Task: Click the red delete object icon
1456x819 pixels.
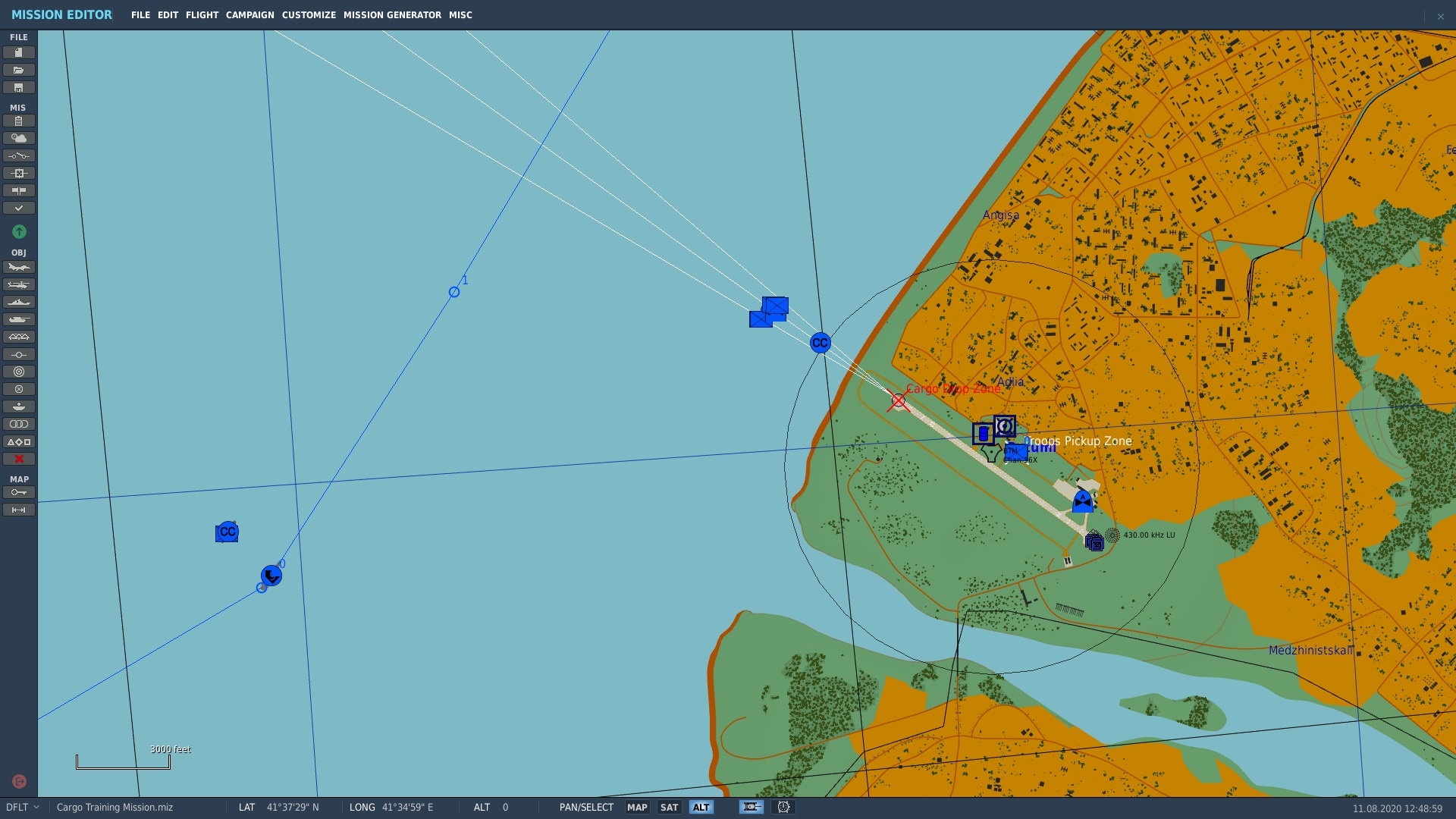Action: (x=19, y=460)
